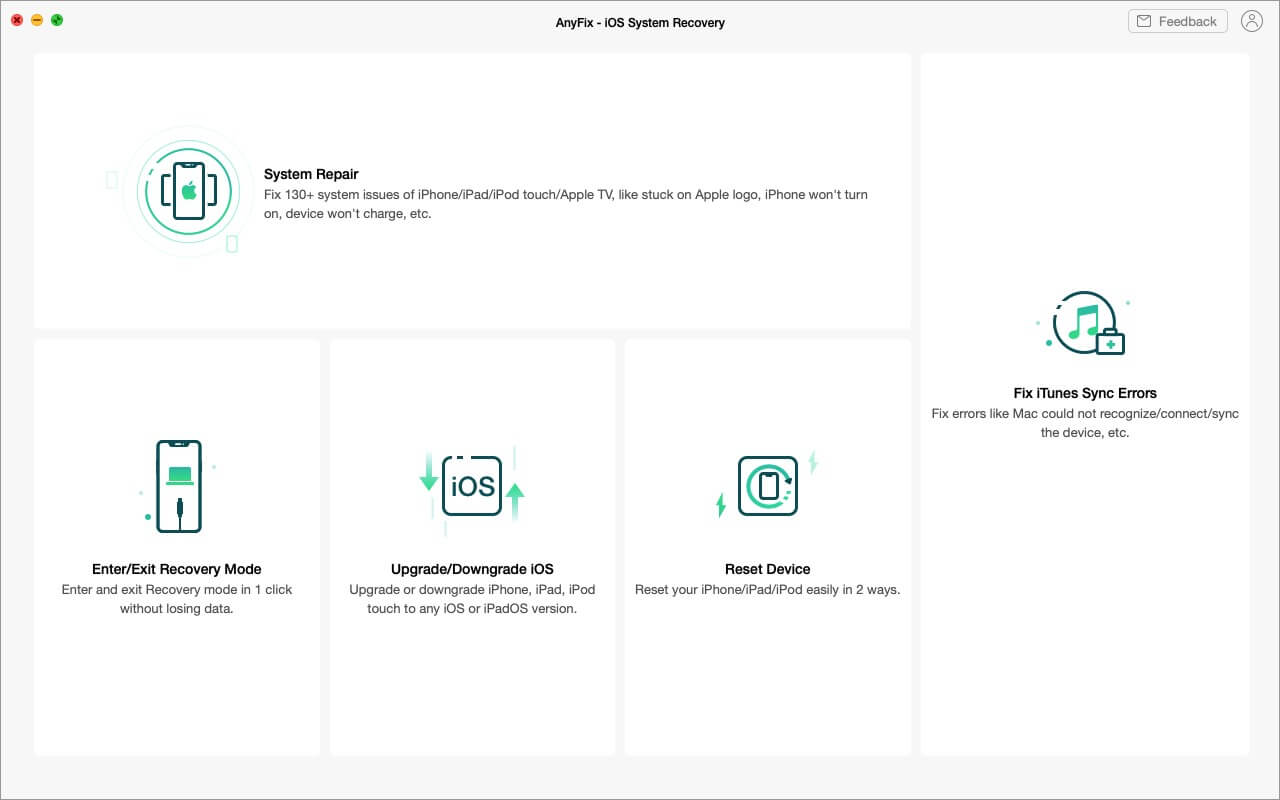The width and height of the screenshot is (1280, 800).
Task: Click the 'Fix 130+ system issues' description
Action: click(566, 204)
